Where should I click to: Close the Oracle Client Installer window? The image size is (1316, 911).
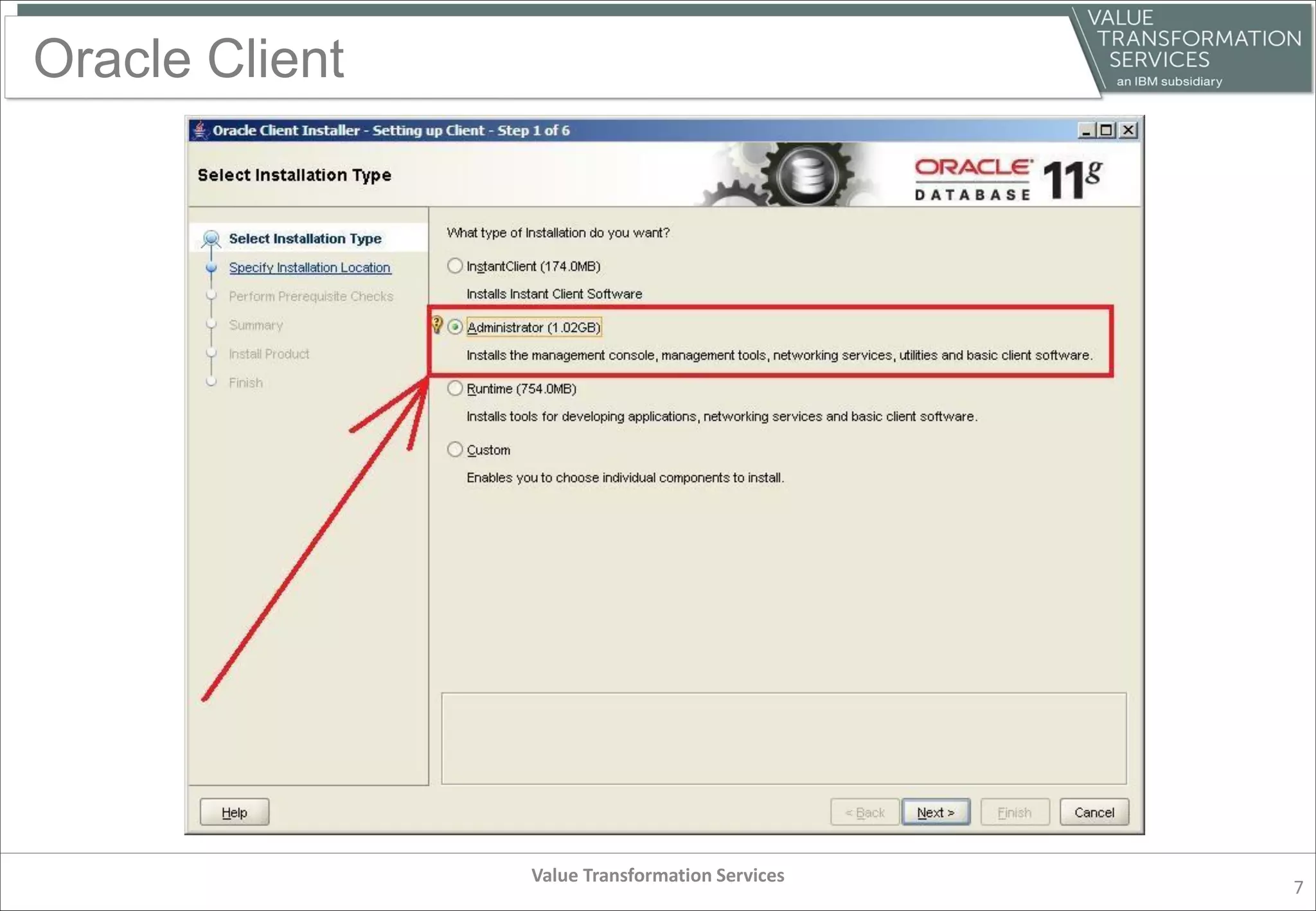point(1128,130)
